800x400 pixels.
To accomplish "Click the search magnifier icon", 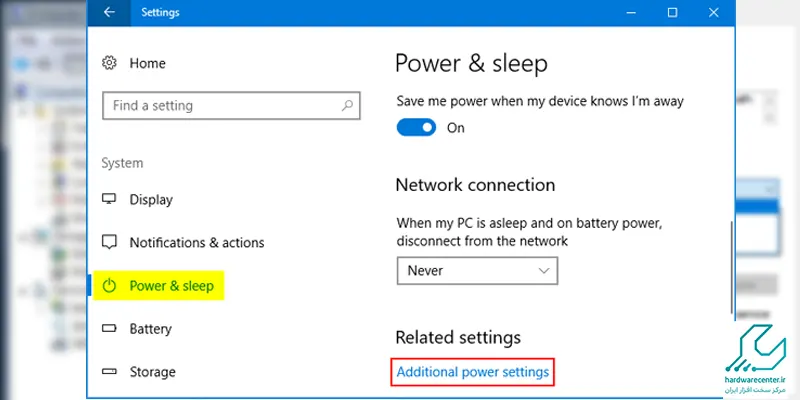I will click(x=347, y=106).
